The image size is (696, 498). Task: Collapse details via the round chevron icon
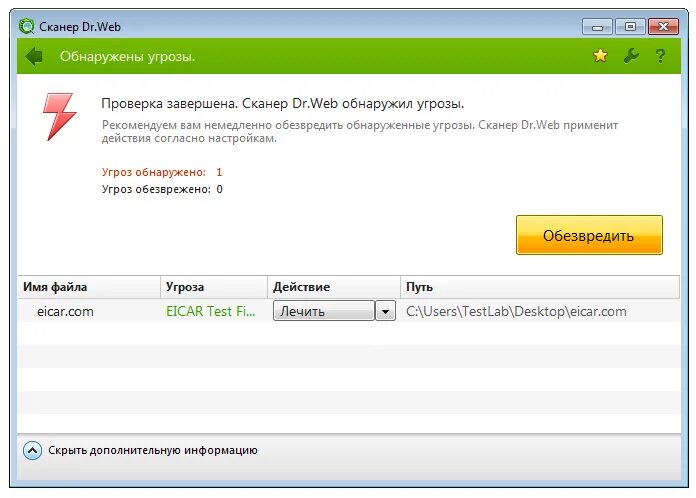32,451
